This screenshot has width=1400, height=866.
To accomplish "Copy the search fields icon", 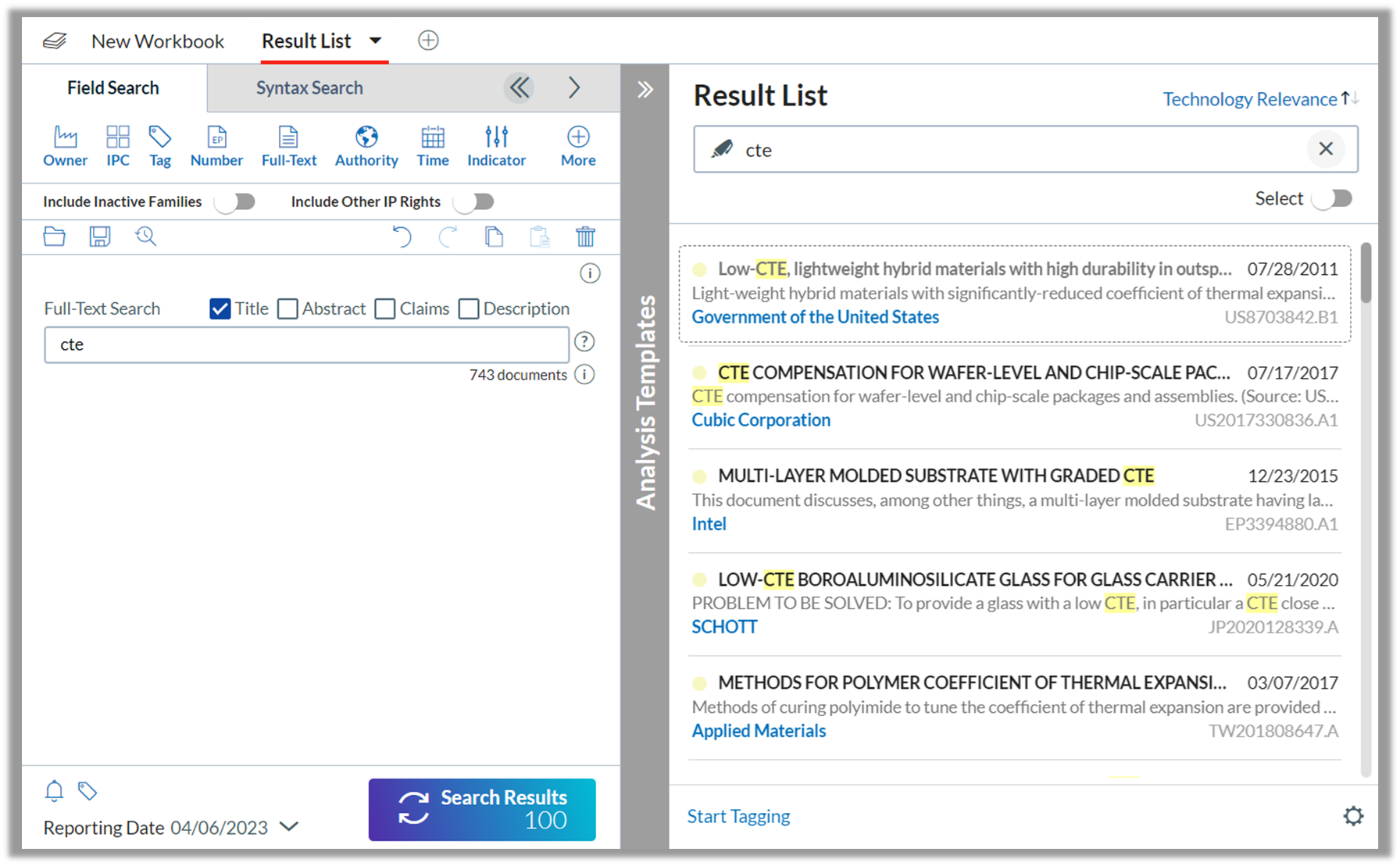I will point(494,237).
